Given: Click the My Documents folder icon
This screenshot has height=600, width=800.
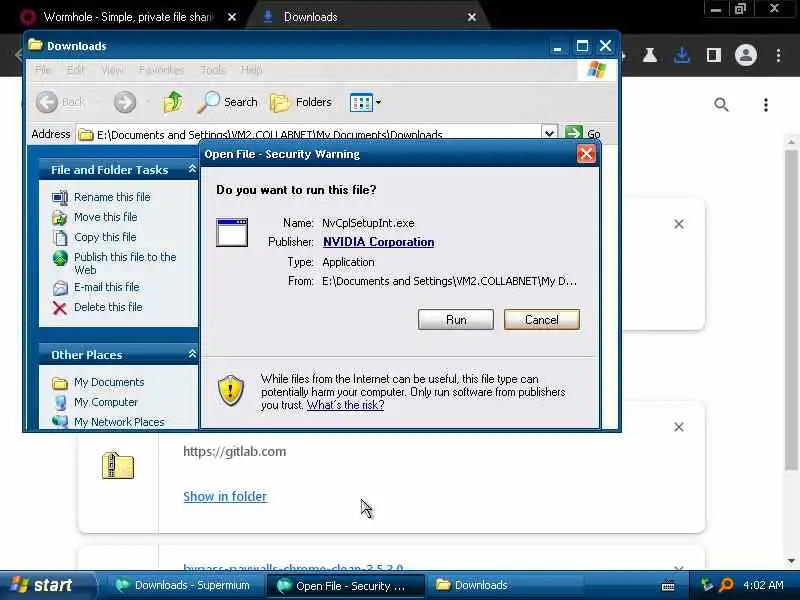Looking at the screenshot, I should (x=60, y=383).
